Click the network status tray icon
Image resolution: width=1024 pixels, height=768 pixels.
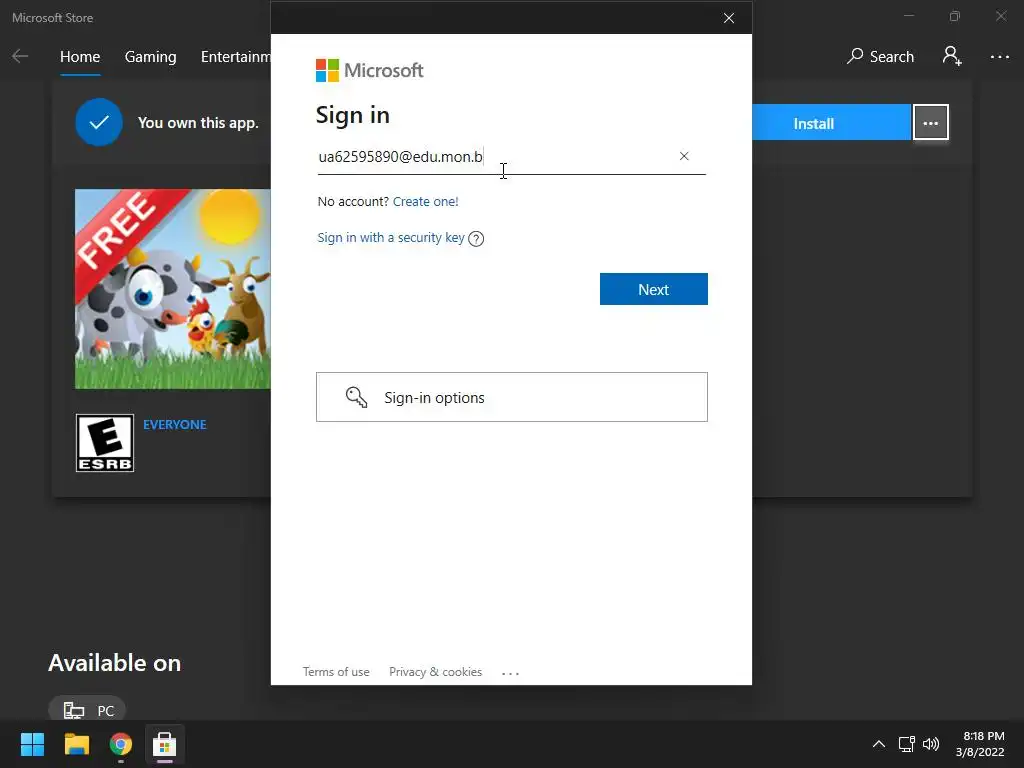click(906, 744)
